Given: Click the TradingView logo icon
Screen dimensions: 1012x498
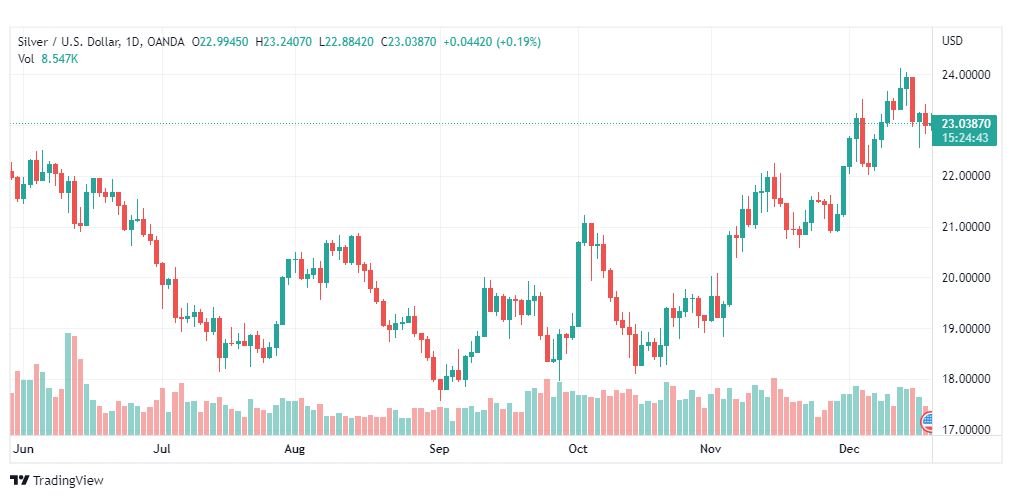Looking at the screenshot, I should [19, 481].
